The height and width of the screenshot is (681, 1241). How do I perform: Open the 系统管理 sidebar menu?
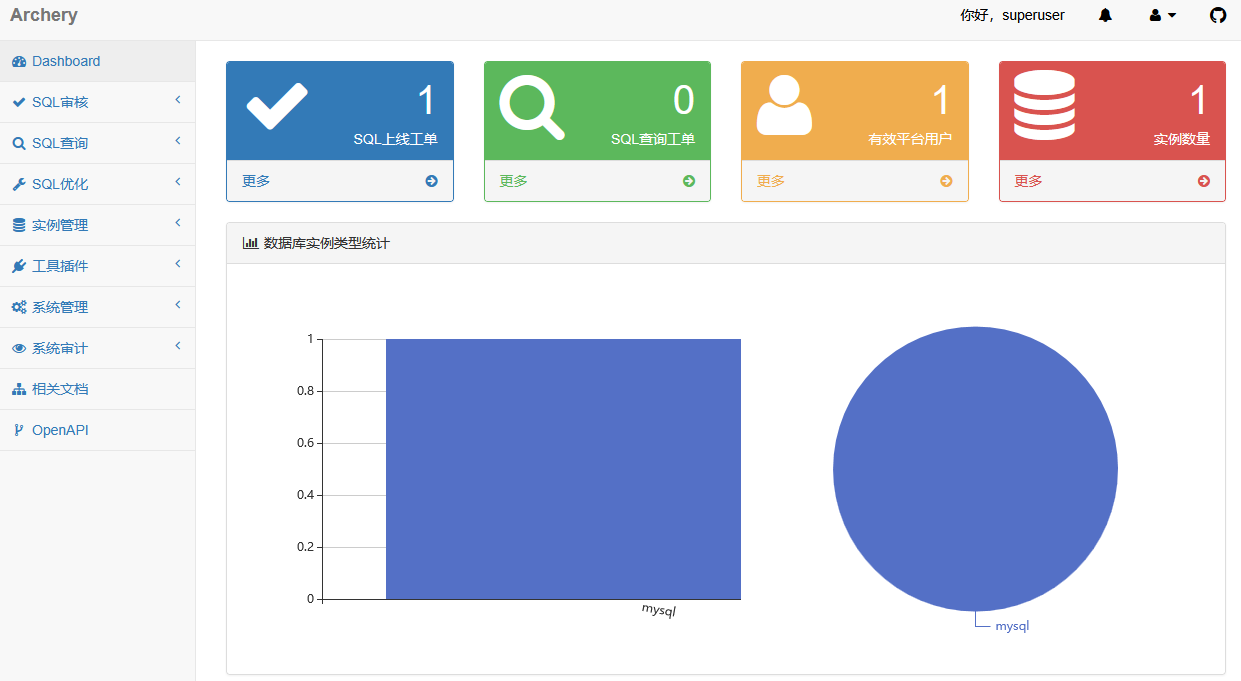tap(97, 307)
